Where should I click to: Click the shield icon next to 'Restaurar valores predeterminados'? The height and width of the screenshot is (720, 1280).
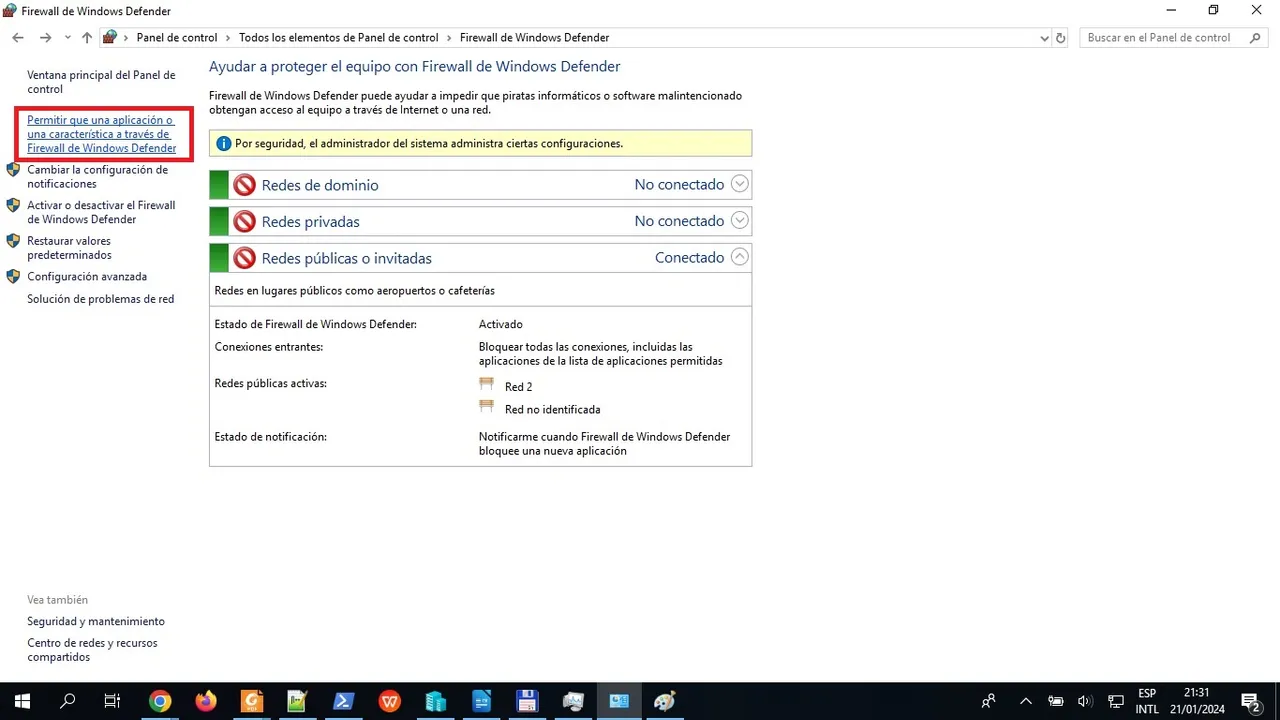(x=13, y=240)
